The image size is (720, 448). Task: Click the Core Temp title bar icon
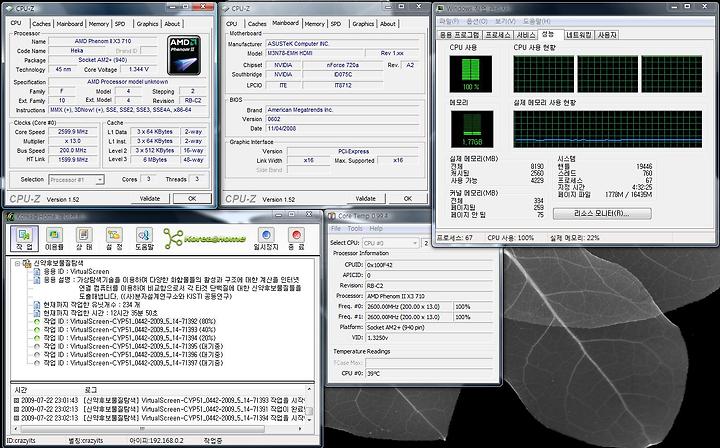[332, 216]
